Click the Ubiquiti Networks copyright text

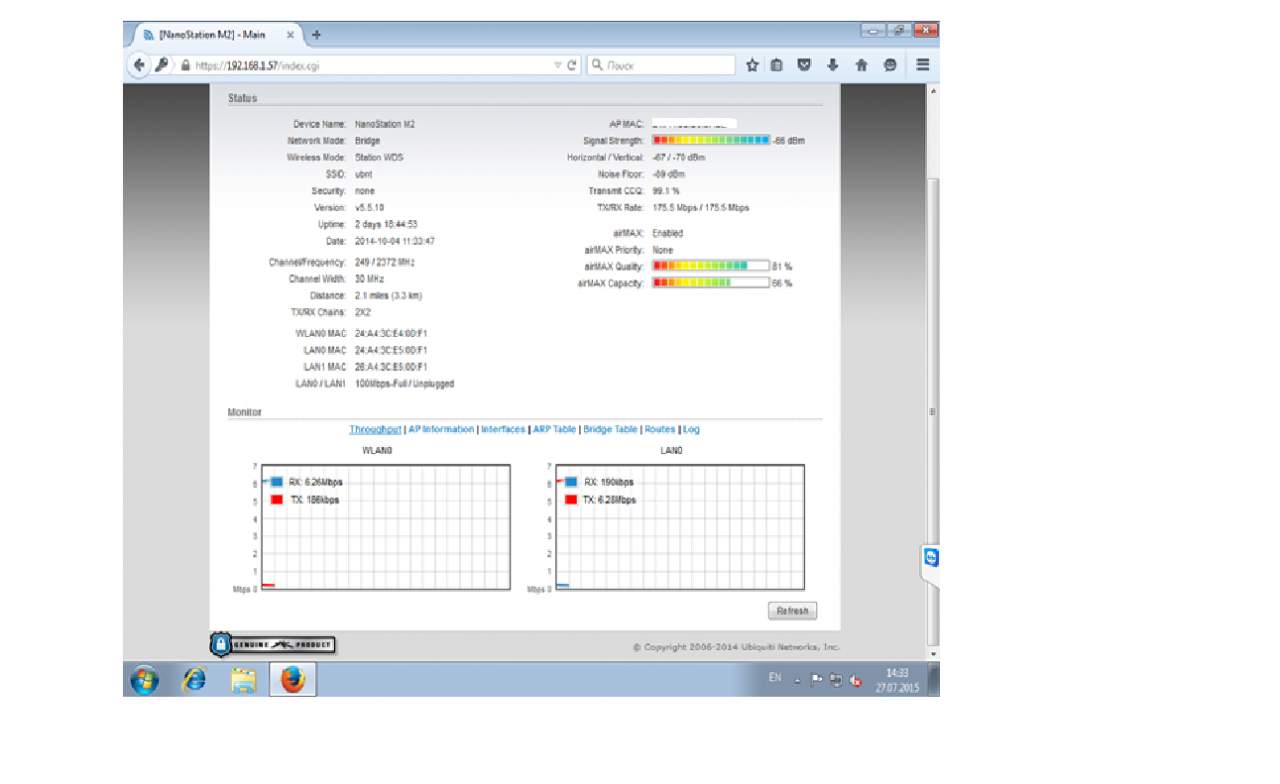click(737, 647)
